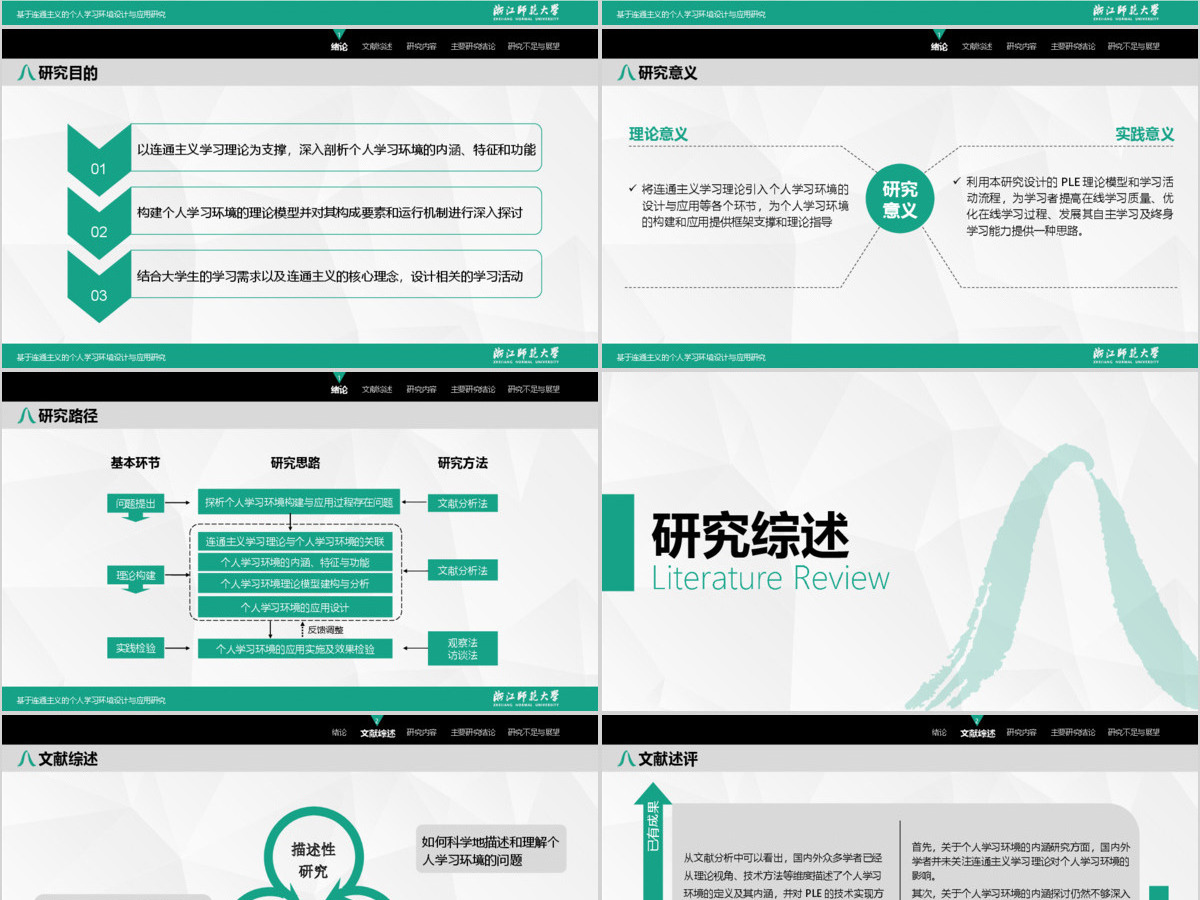Click the 反馈调整 label in the flowchart
This screenshot has height=900, width=1200.
326,630
